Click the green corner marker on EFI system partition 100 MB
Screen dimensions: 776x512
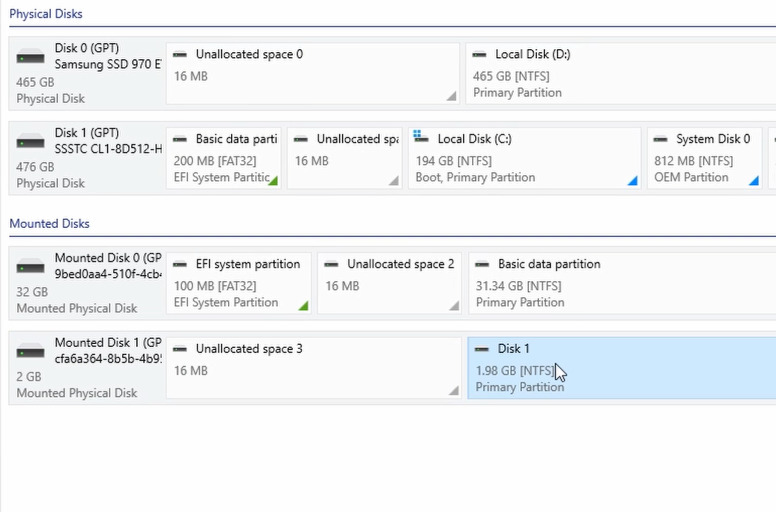pyautogui.click(x=304, y=306)
